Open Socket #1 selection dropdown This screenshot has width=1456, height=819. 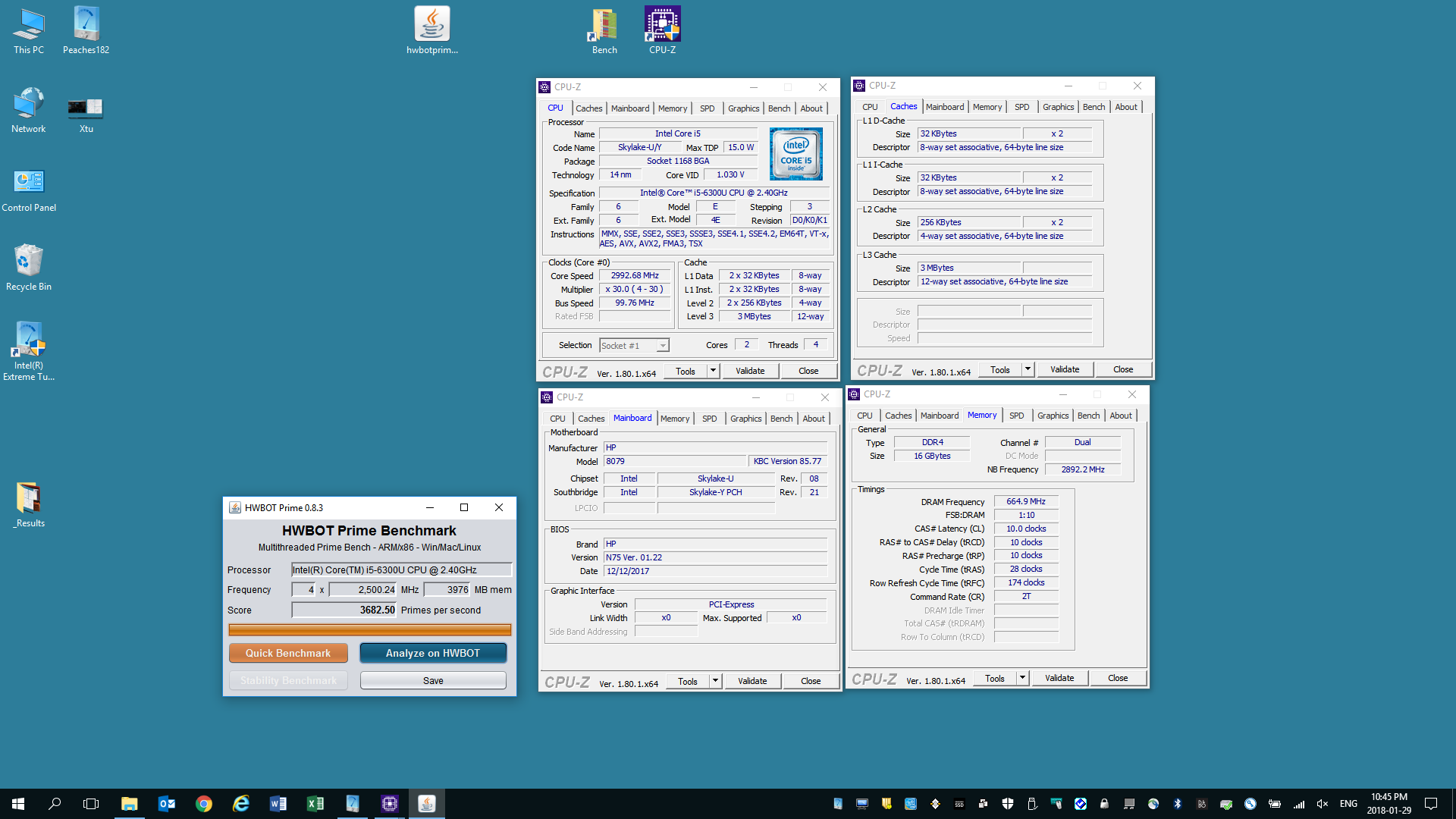click(x=634, y=346)
